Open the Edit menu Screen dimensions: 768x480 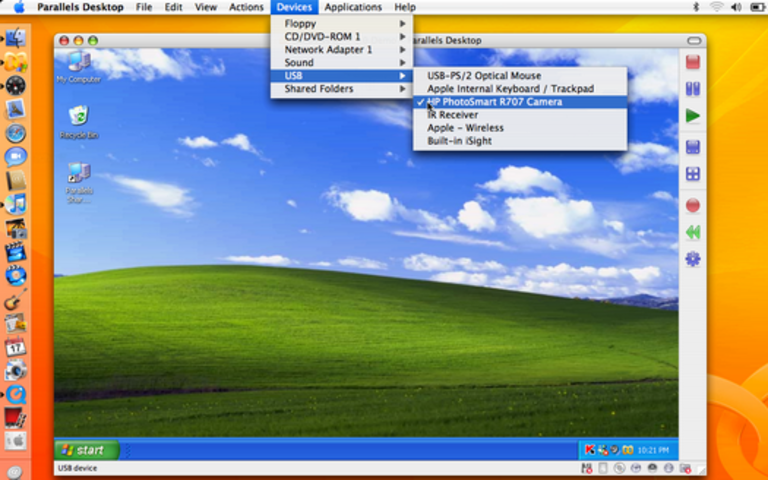click(x=173, y=7)
